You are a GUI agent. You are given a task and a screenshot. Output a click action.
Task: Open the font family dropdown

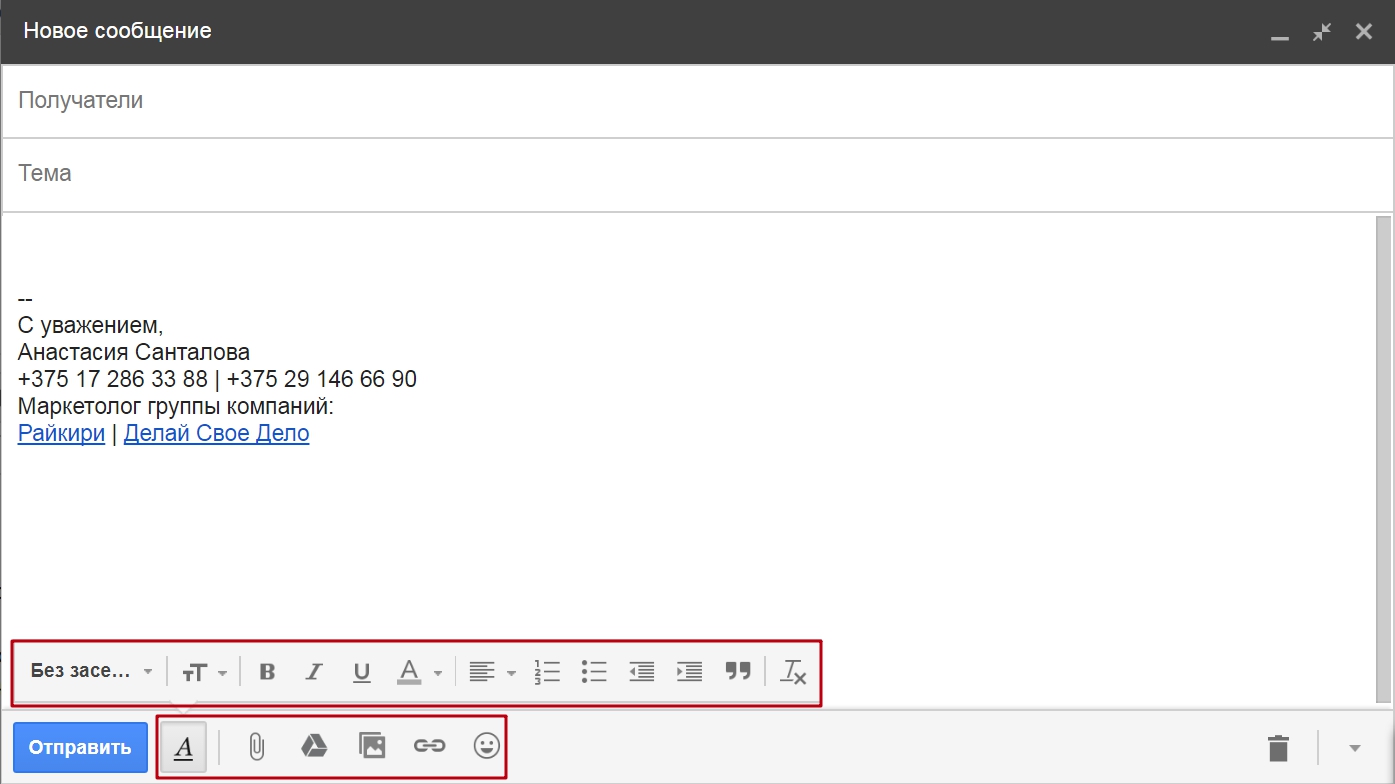[91, 671]
